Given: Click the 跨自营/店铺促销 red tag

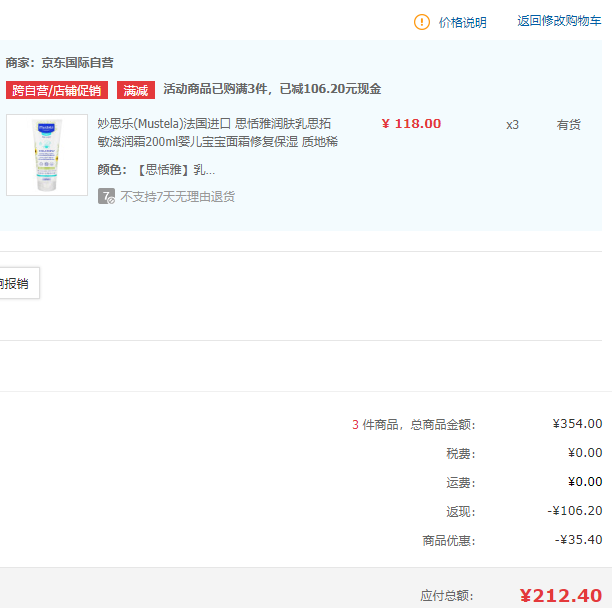Looking at the screenshot, I should pyautogui.click(x=57, y=90).
